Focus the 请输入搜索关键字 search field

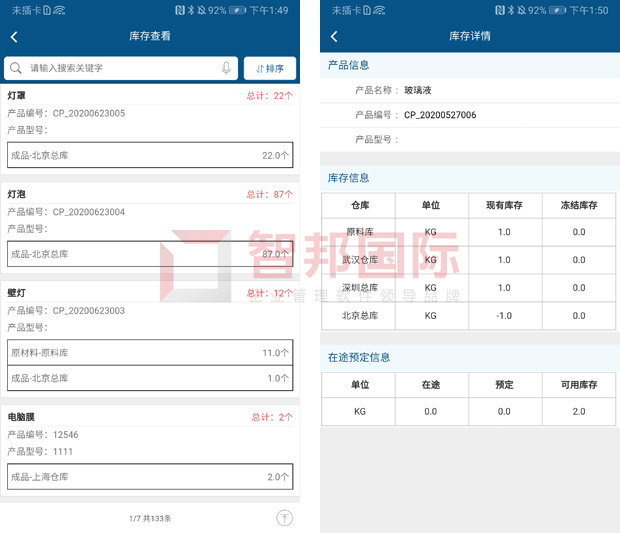(x=121, y=68)
